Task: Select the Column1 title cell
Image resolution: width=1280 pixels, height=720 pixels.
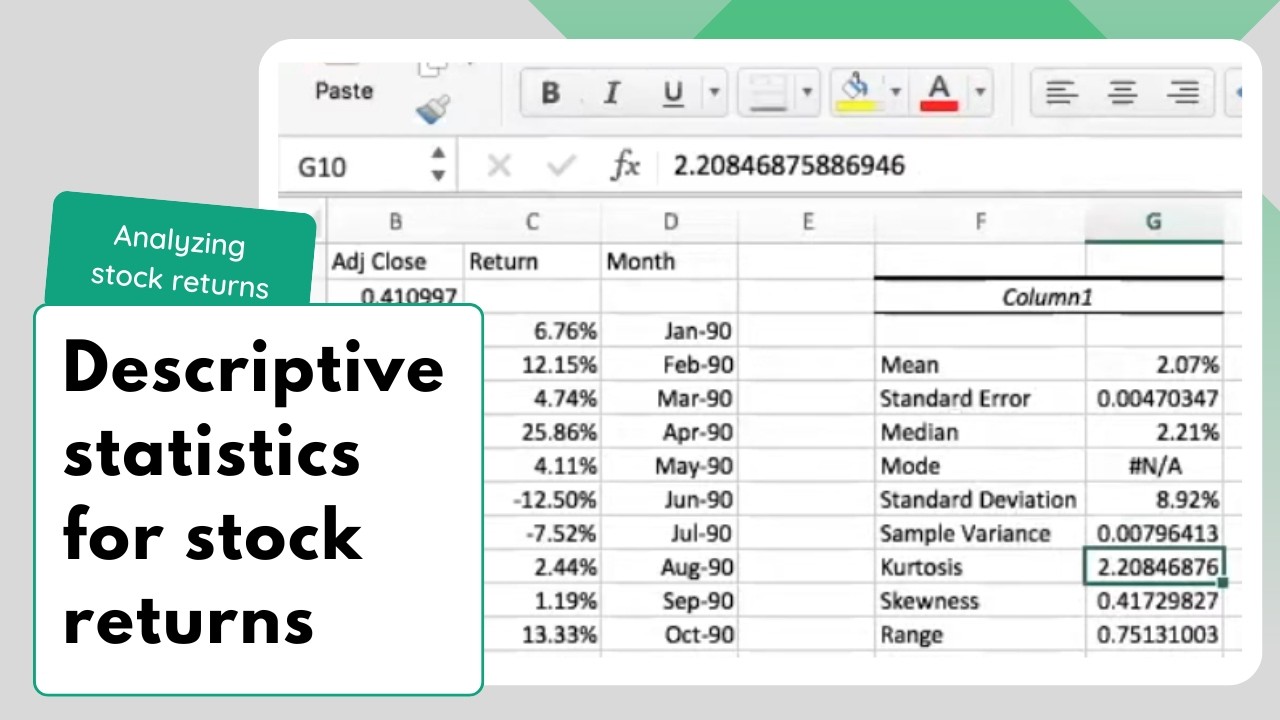Action: click(1049, 297)
